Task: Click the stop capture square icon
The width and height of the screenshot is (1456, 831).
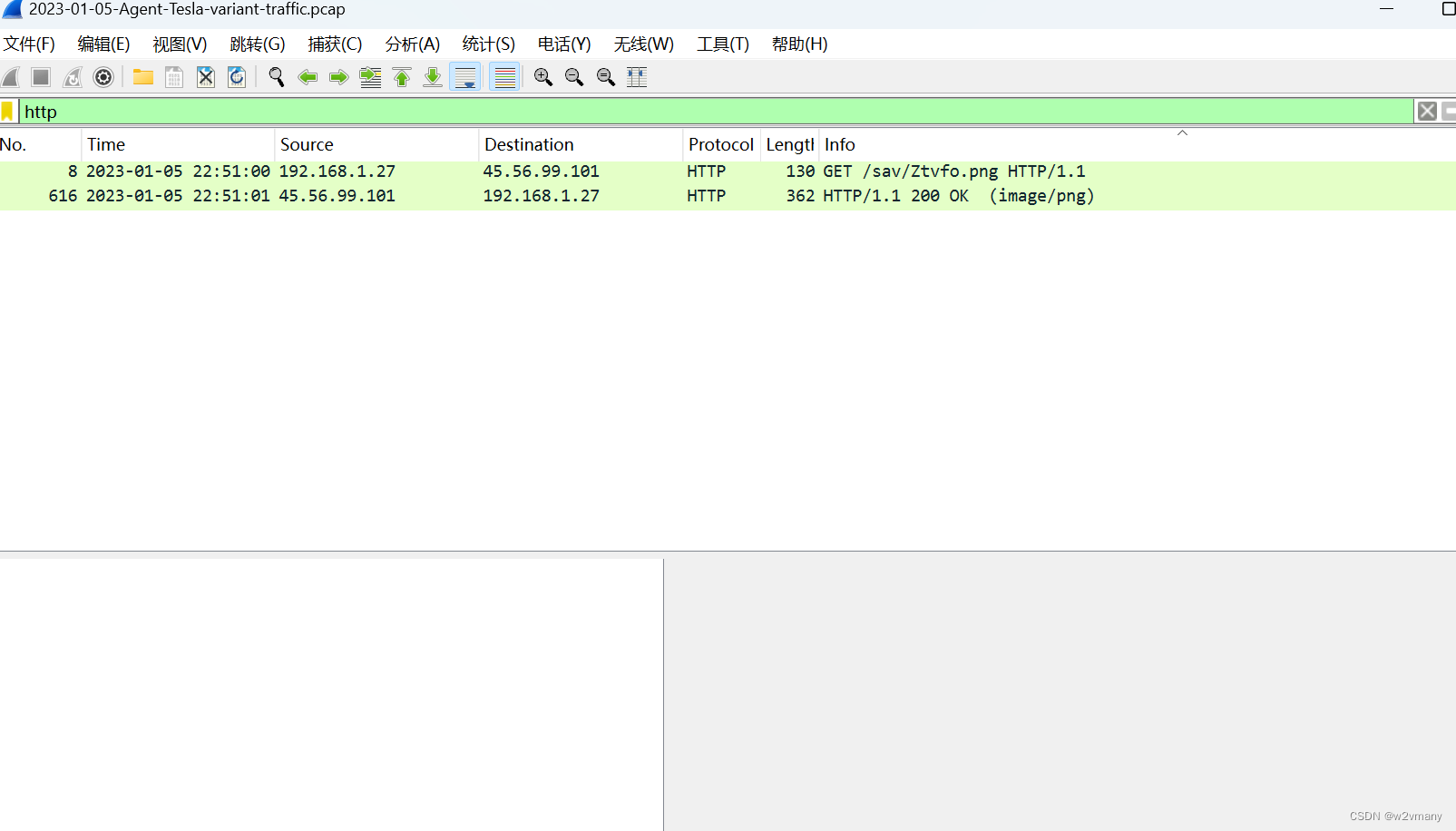Action: tap(41, 77)
